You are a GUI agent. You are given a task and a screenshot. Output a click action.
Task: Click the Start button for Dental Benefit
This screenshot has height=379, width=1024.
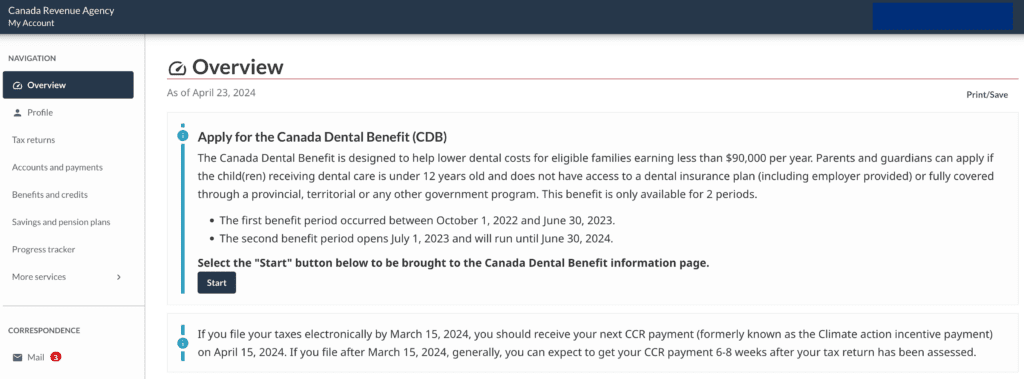(x=217, y=283)
